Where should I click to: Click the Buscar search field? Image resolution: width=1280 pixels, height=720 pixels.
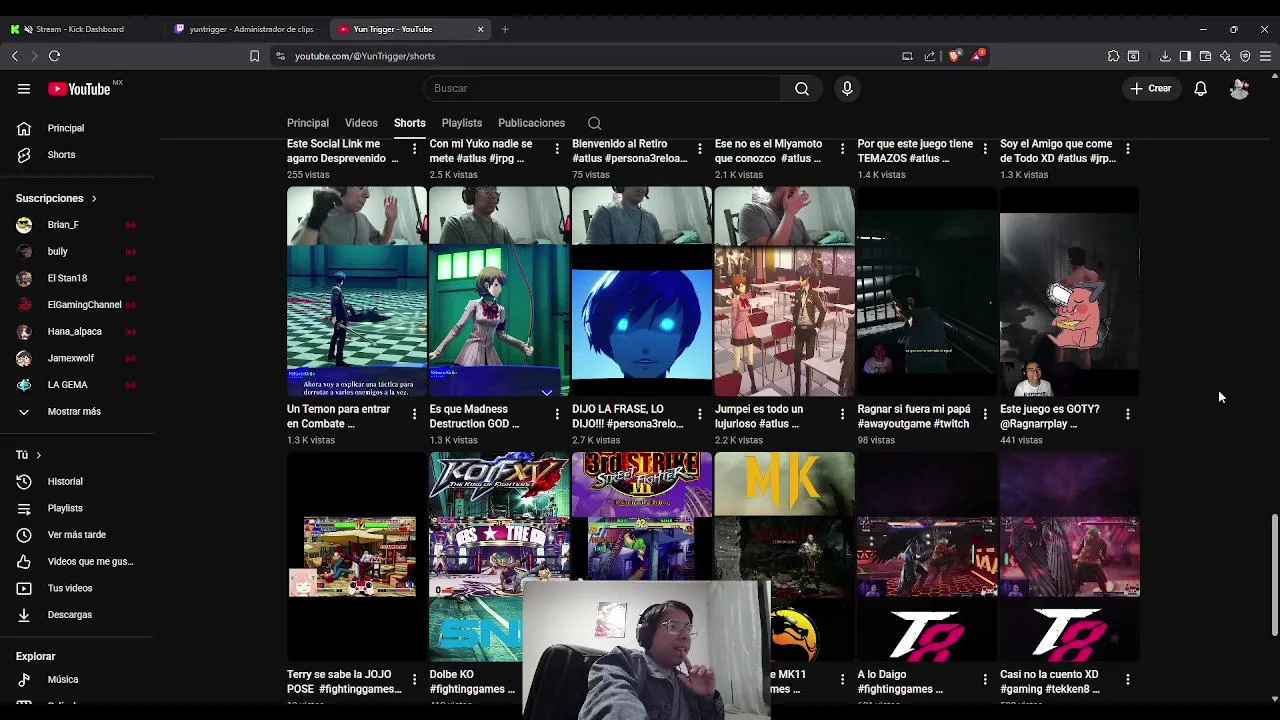pyautogui.click(x=603, y=89)
